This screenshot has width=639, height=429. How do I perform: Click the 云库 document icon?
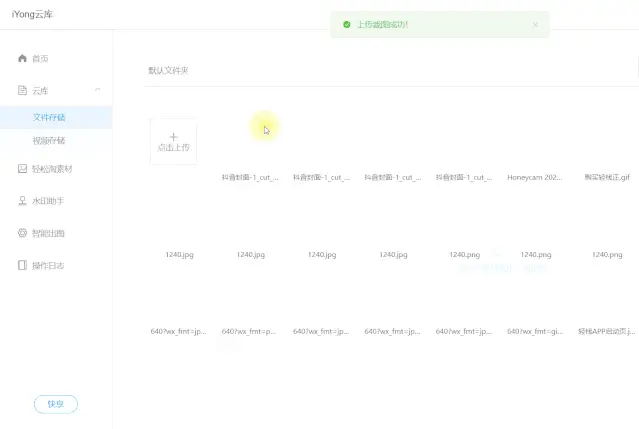(22, 91)
